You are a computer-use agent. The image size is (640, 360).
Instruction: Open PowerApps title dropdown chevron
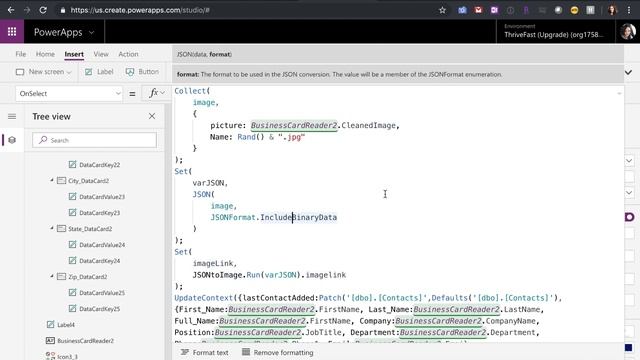[x=91, y=32]
